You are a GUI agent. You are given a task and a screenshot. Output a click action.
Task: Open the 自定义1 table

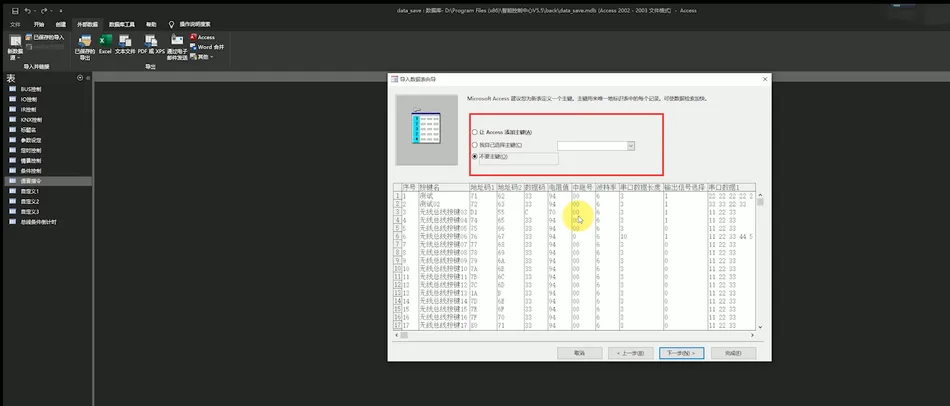30,191
